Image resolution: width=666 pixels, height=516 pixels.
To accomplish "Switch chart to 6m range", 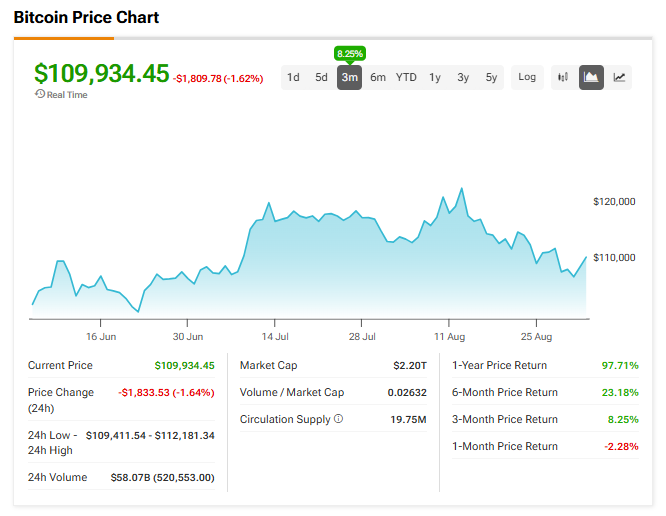I will [378, 77].
